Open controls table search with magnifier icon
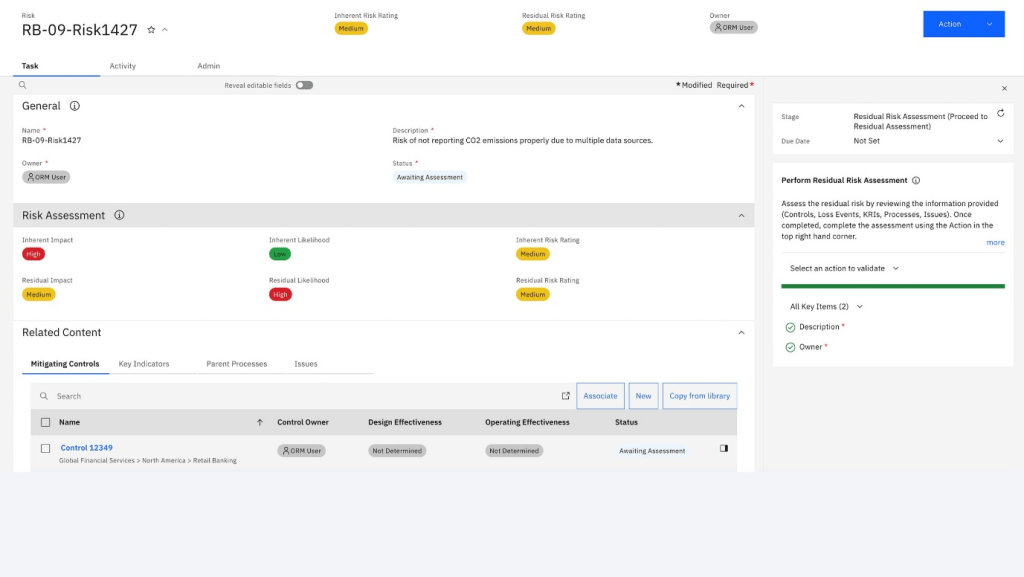 pyautogui.click(x=44, y=396)
